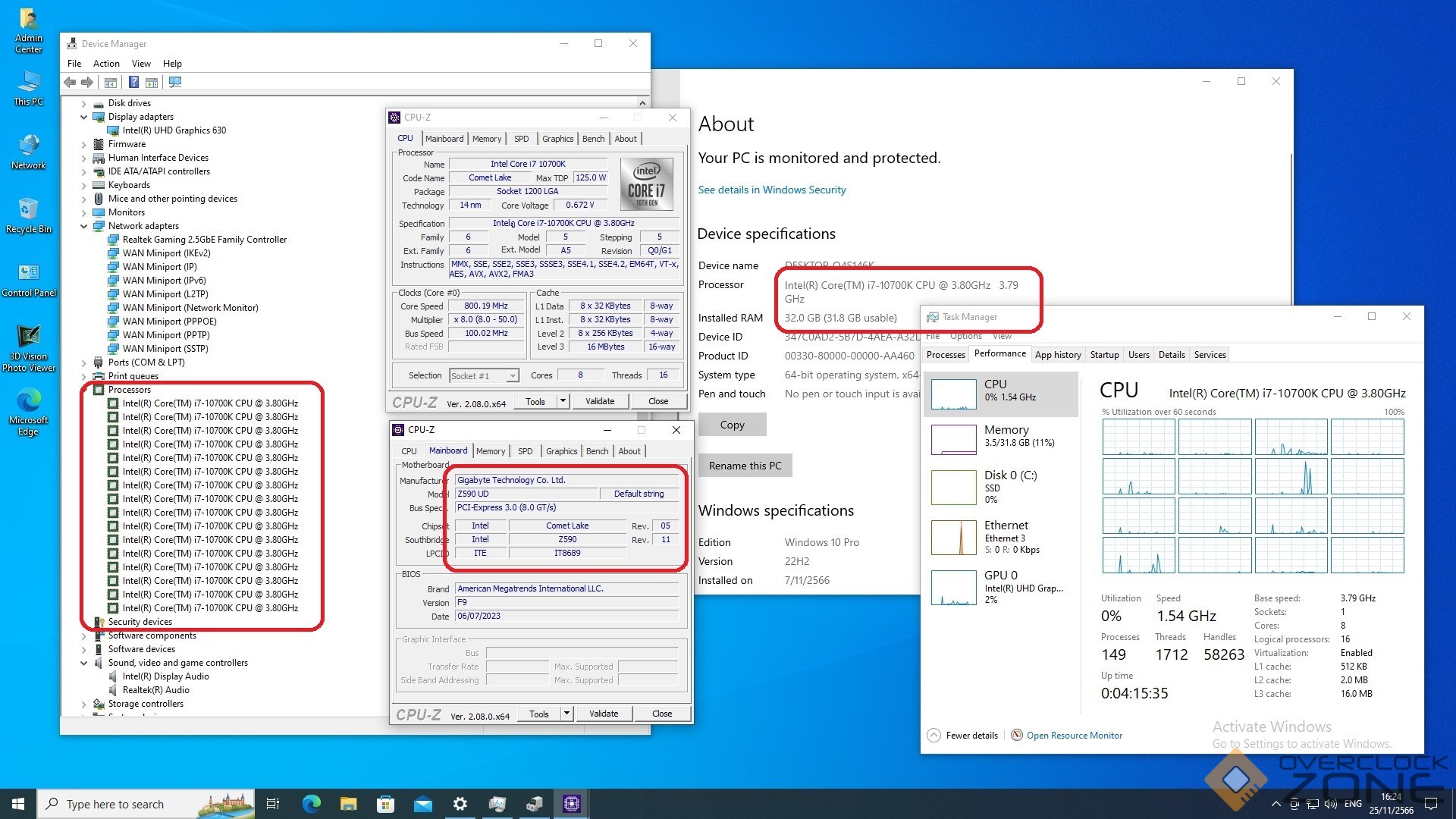
Task: Click CPU-Z icon in taskbar
Action: pyautogui.click(x=572, y=804)
